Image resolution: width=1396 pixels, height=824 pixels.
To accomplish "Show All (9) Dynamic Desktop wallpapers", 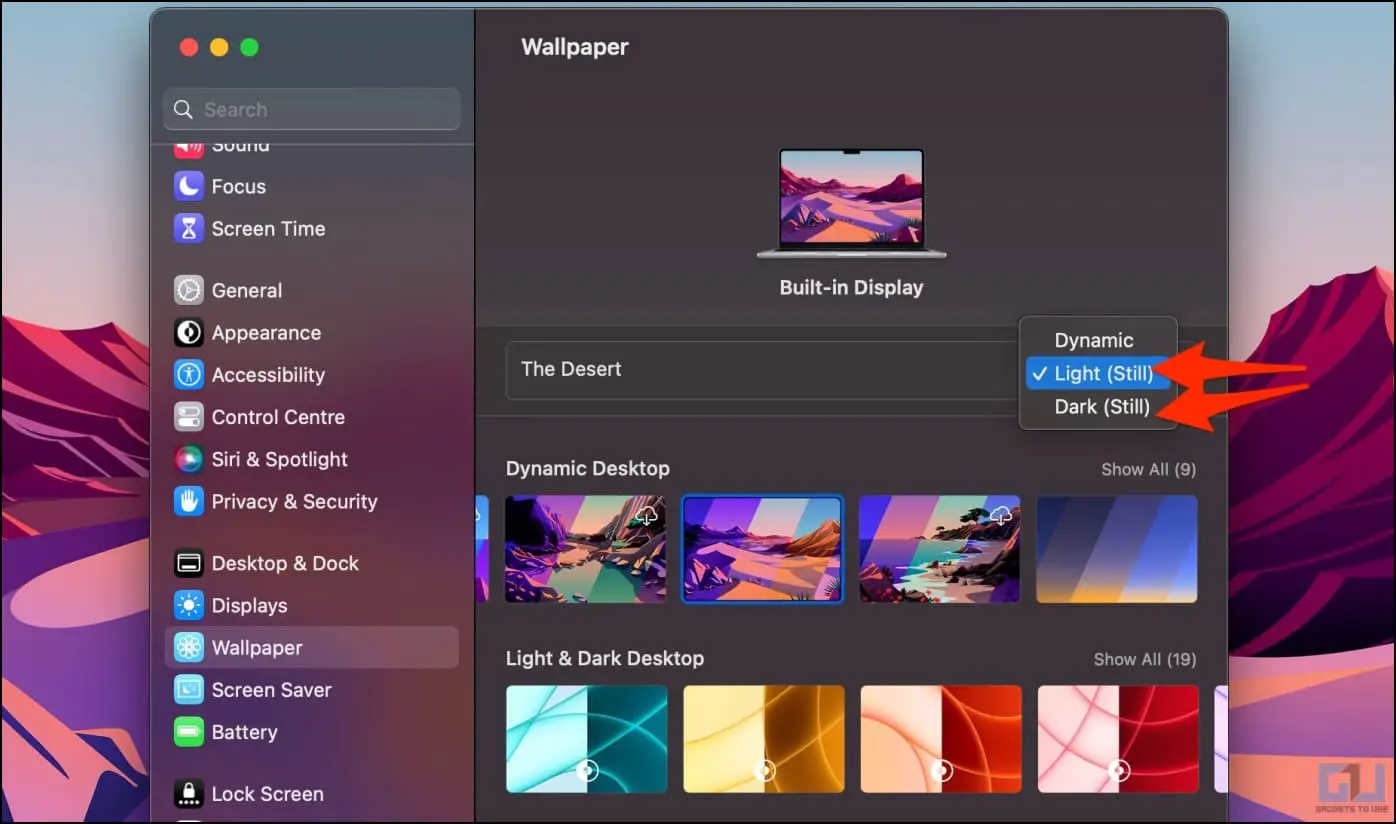I will (x=1148, y=469).
